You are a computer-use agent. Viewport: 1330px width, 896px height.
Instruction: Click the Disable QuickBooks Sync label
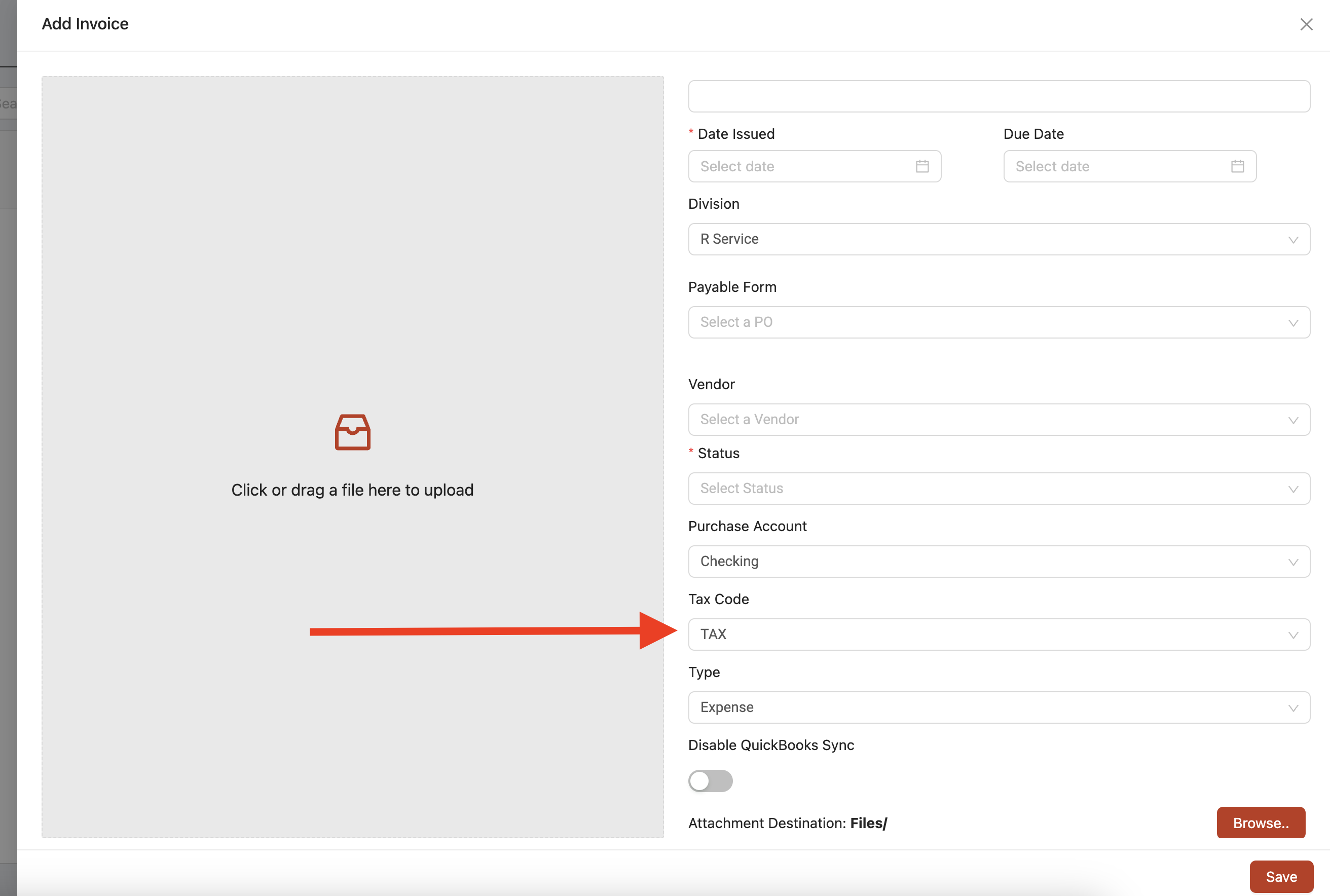[x=770, y=745]
